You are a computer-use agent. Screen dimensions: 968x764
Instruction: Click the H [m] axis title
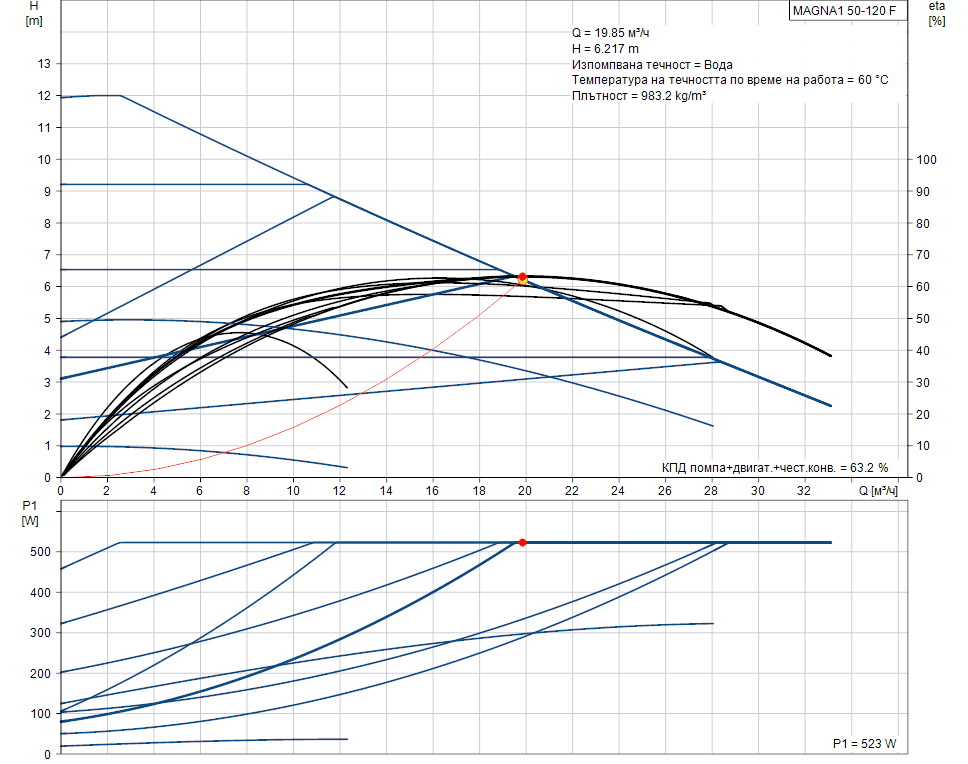34,14
